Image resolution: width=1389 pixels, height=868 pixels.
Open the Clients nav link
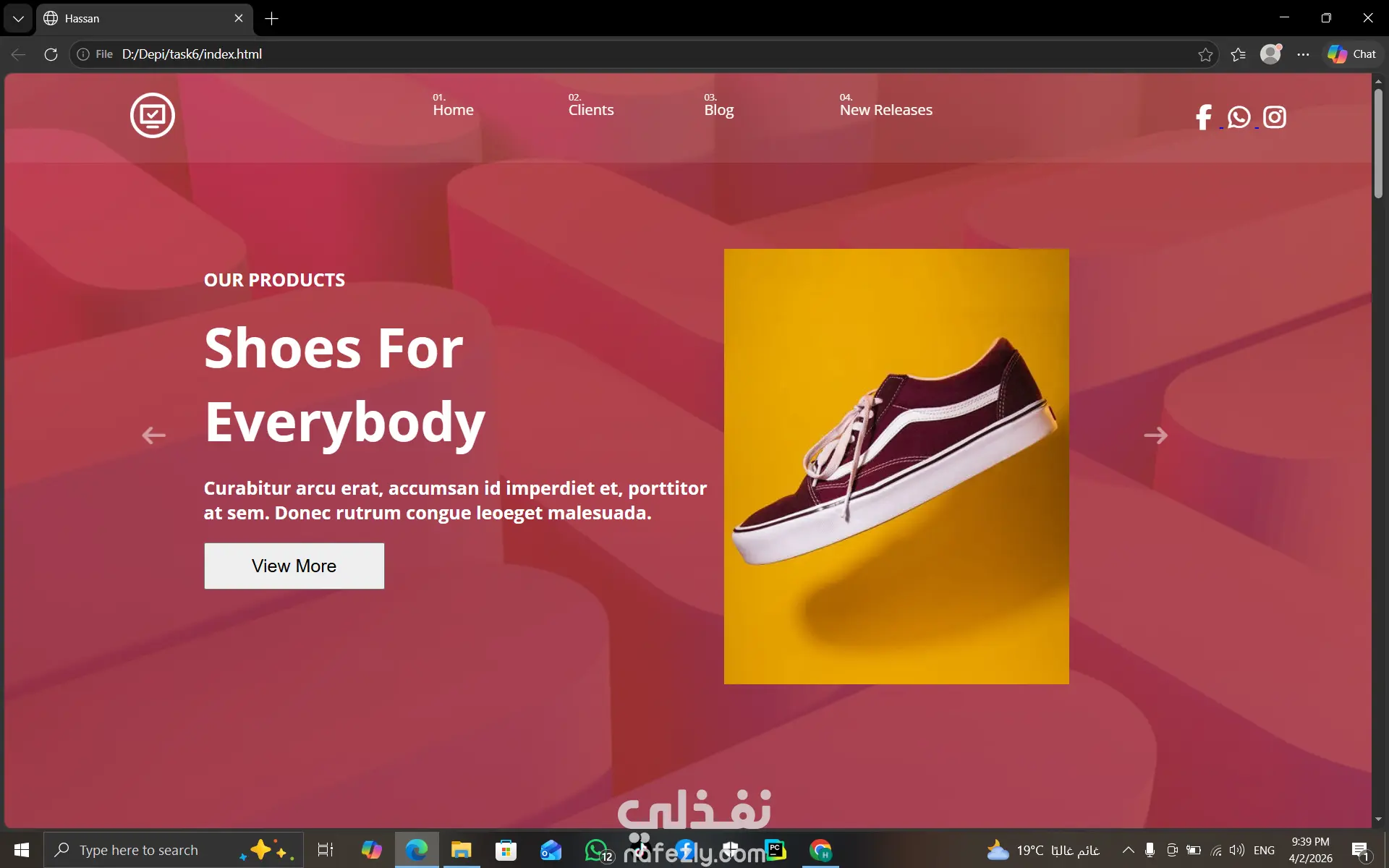[x=590, y=110]
